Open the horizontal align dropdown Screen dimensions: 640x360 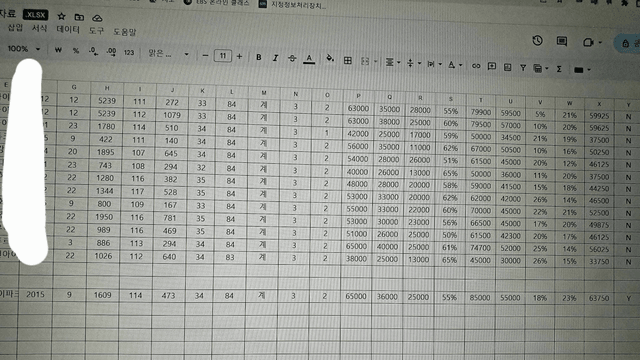(393, 62)
